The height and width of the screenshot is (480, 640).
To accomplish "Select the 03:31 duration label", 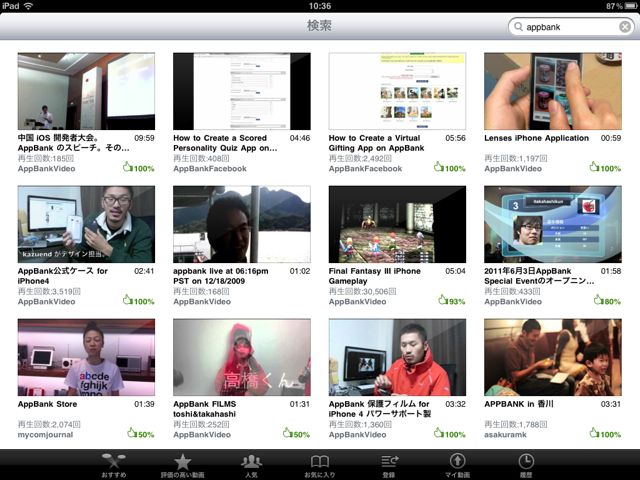I will [611, 404].
